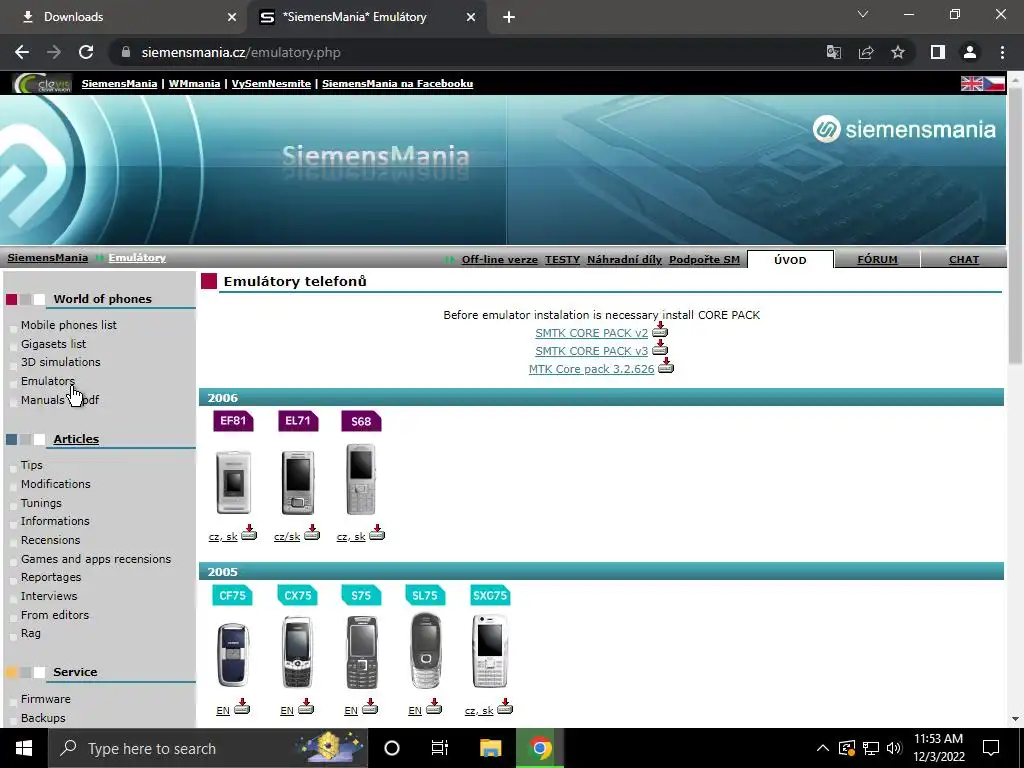The image size is (1024, 768).
Task: Bookmark this page with star icon
Action: 898,52
